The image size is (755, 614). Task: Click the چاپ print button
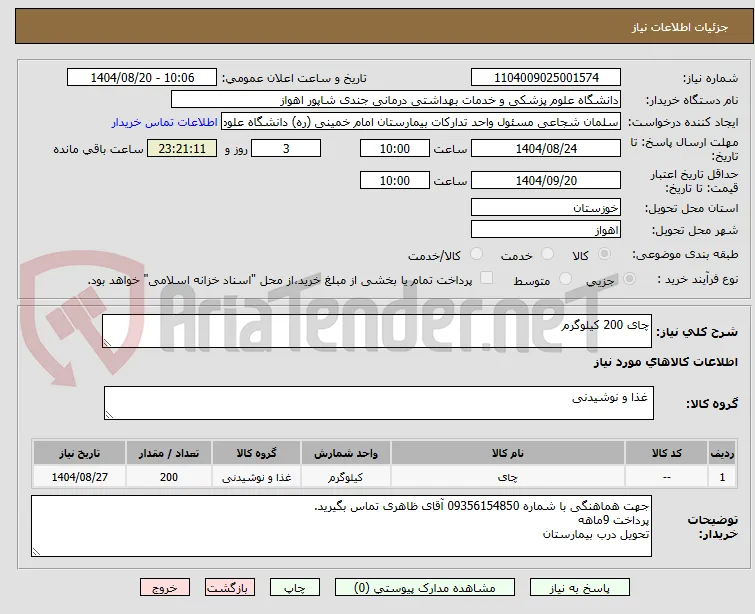(295, 588)
